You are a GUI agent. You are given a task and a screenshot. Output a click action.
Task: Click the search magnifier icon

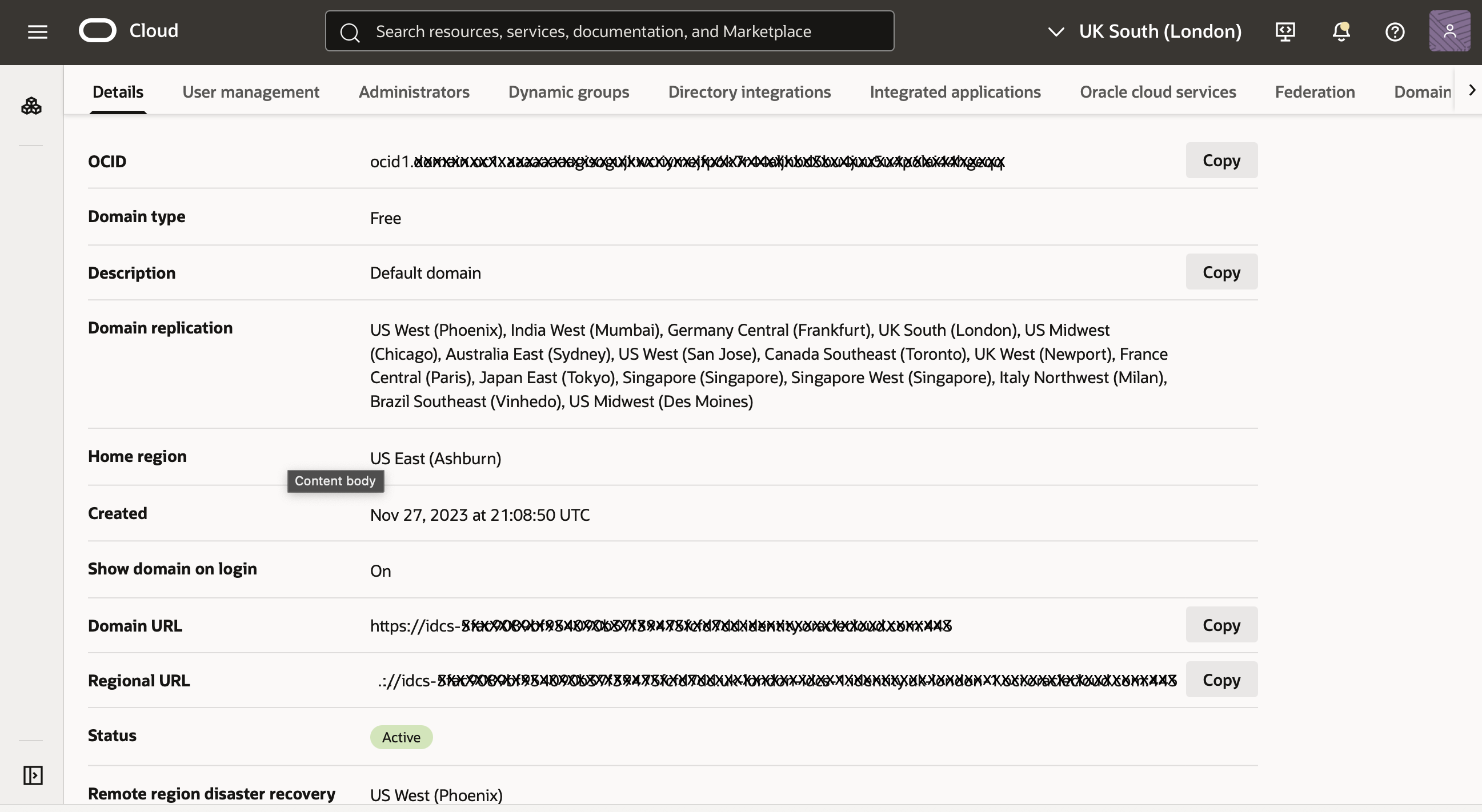349,31
